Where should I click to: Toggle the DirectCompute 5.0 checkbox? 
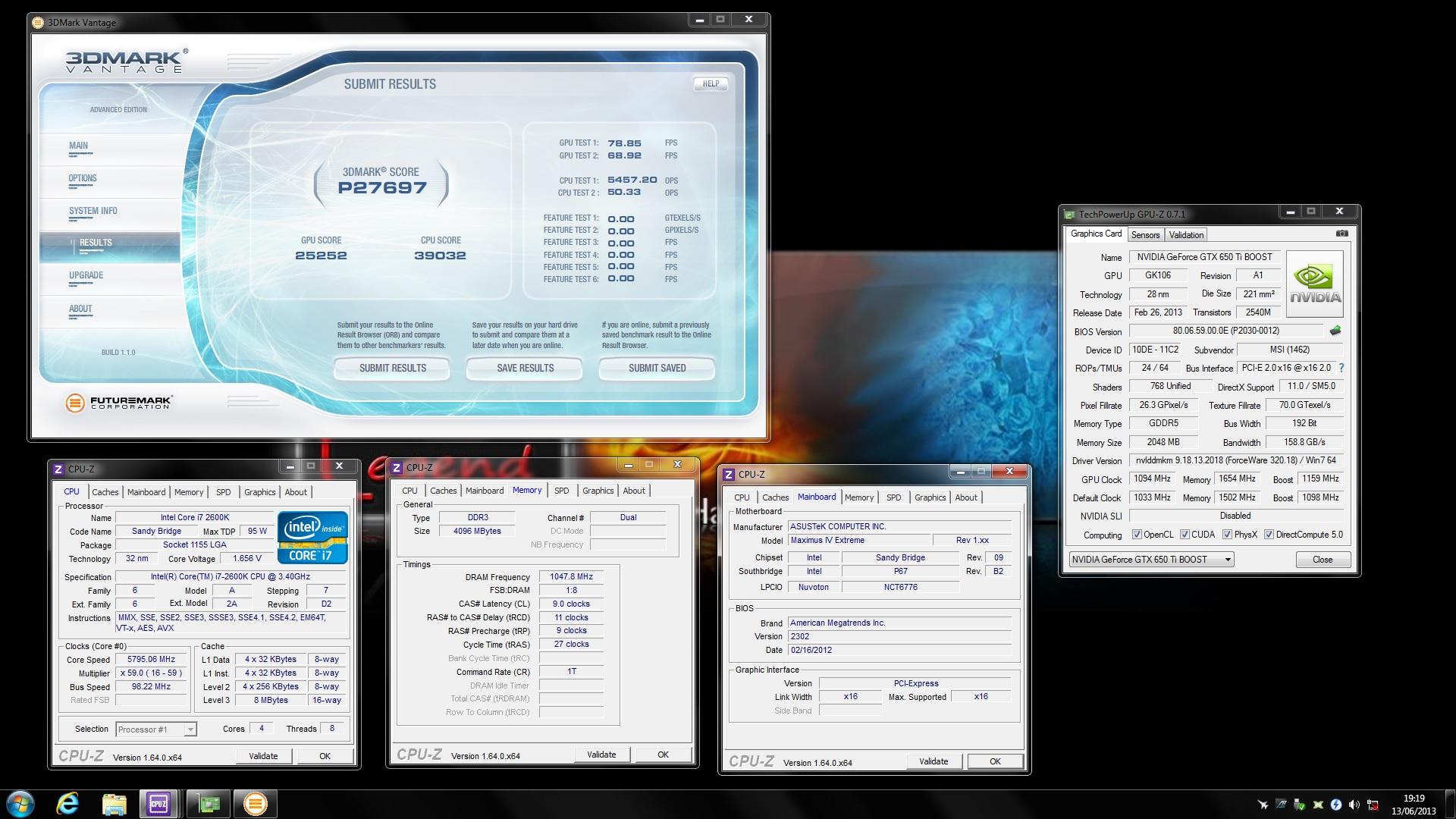coord(1269,535)
